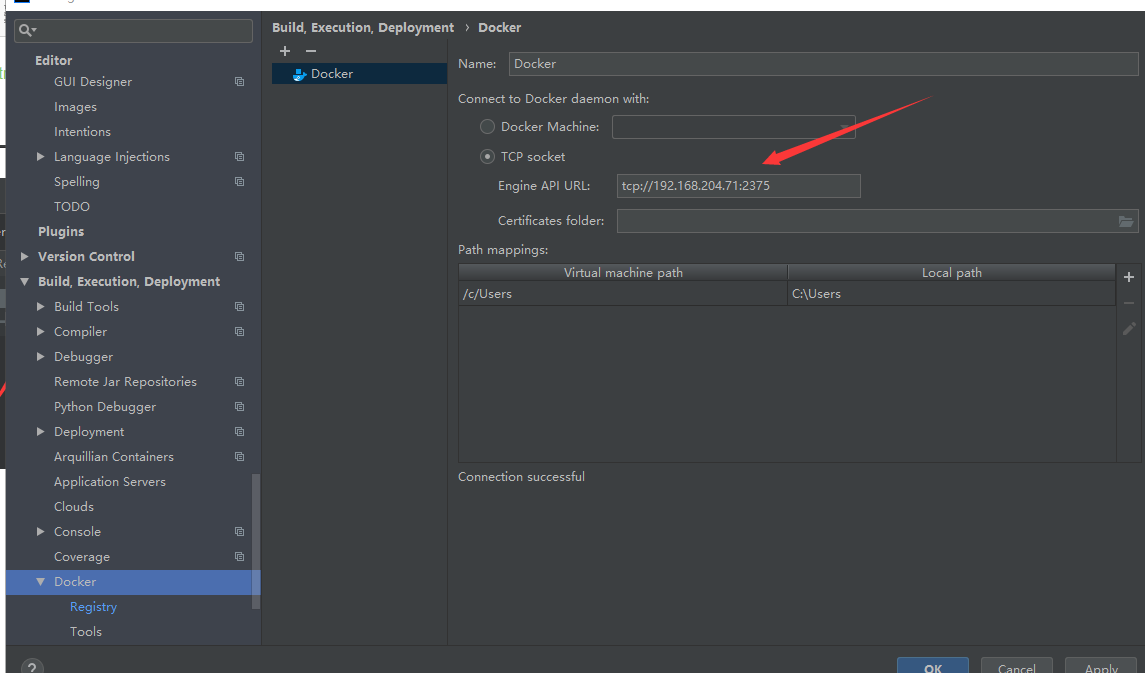This screenshot has width=1145, height=673.
Task: Add a new path mapping with plus icon
Action: point(1128,277)
